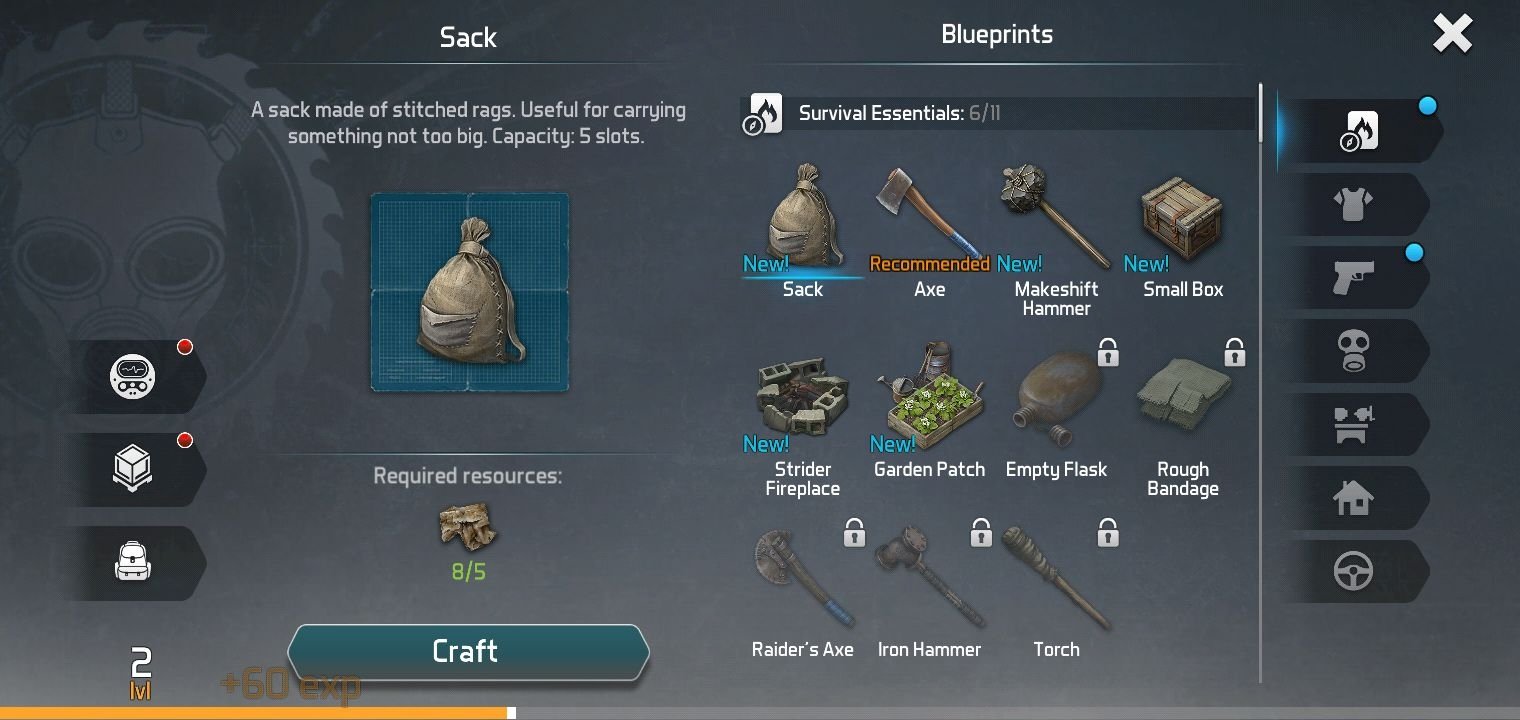1520x720 pixels.
Task: Tap the locked Raider's Axe blueprint
Action: pyautogui.click(x=802, y=590)
